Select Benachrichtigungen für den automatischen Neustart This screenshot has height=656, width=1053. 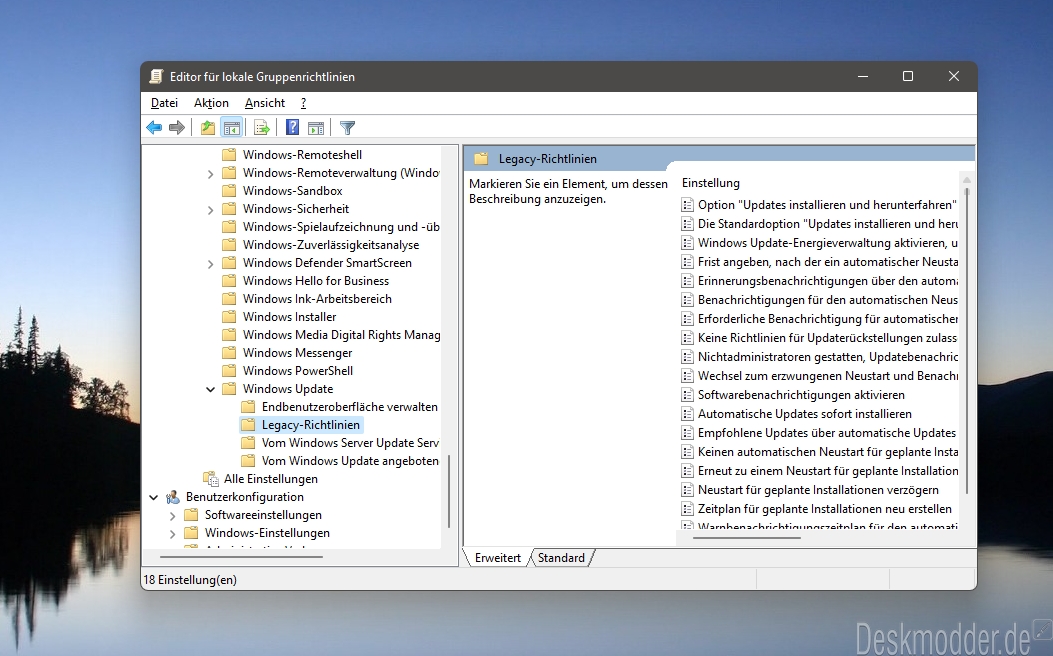[x=827, y=299]
